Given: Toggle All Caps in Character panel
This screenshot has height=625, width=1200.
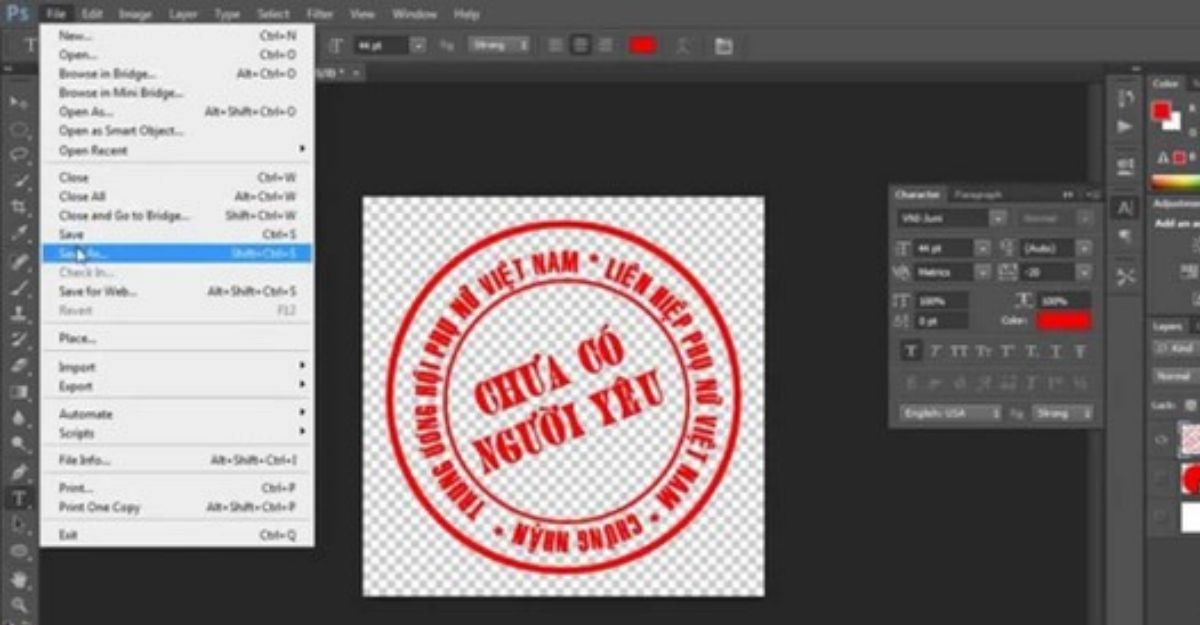Looking at the screenshot, I should tap(959, 351).
